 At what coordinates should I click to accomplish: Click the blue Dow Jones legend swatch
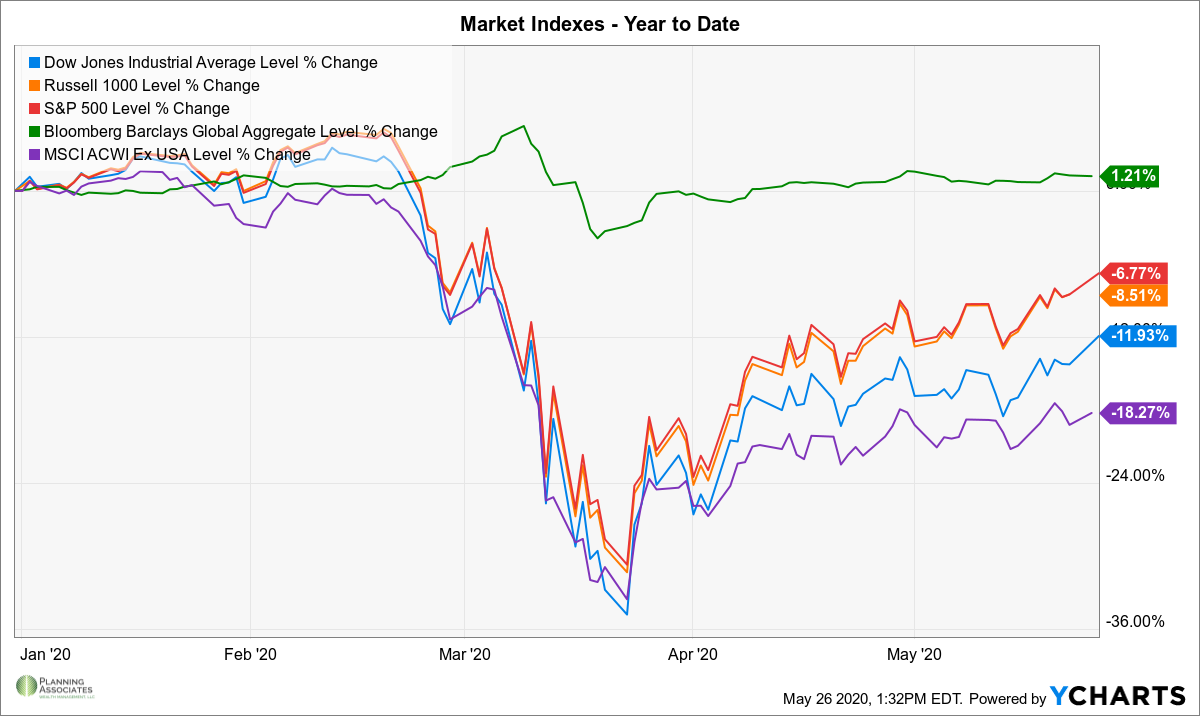35,62
